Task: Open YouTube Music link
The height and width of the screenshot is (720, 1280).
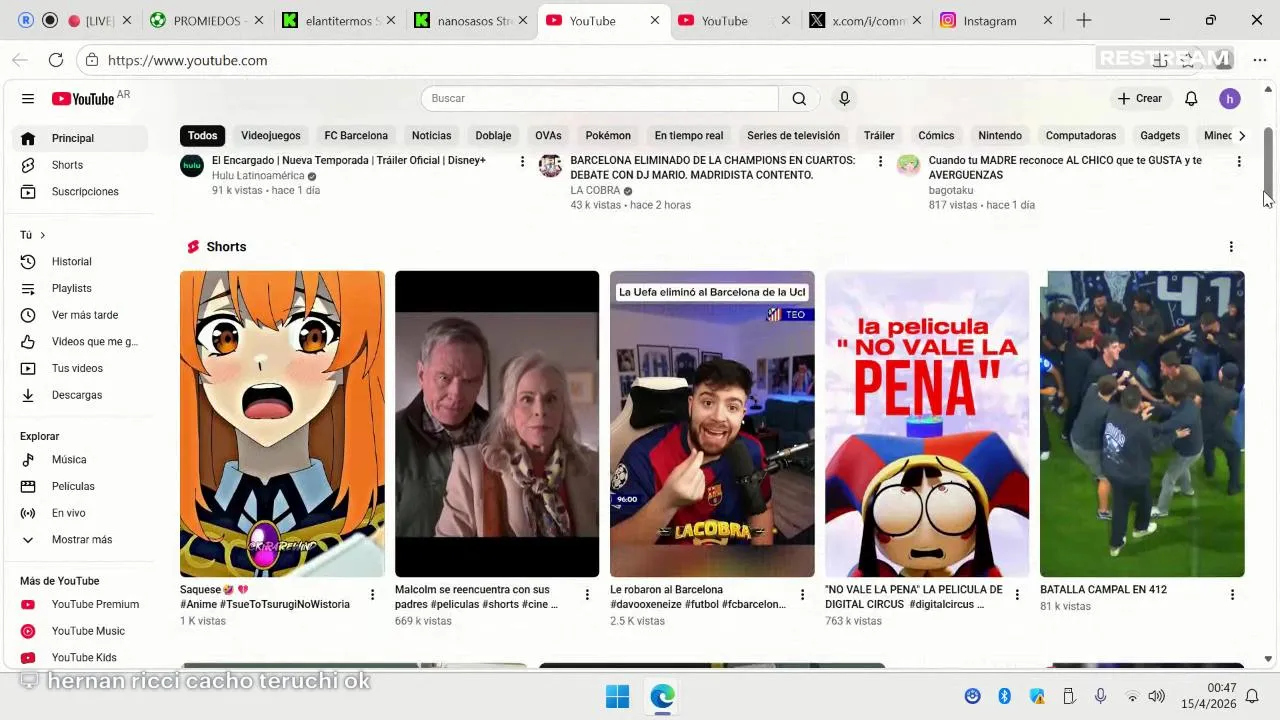Action: pyautogui.click(x=80, y=631)
